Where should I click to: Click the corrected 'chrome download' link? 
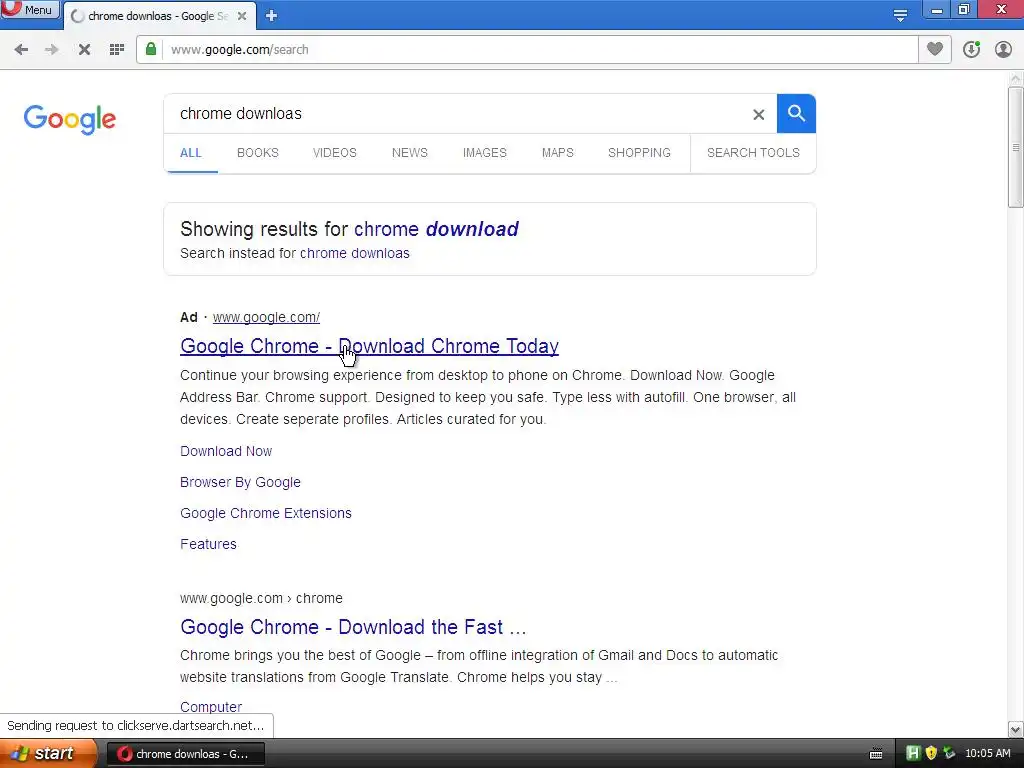[x=436, y=229]
